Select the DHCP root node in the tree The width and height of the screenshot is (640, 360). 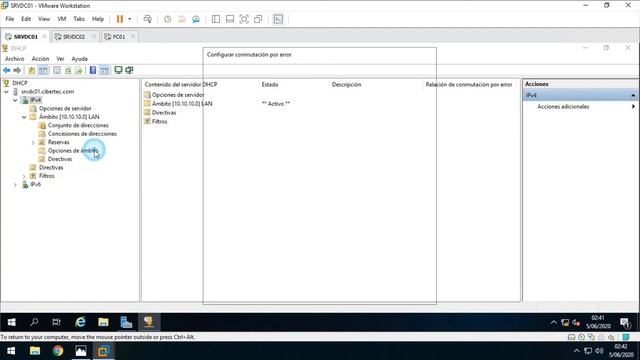coord(20,83)
